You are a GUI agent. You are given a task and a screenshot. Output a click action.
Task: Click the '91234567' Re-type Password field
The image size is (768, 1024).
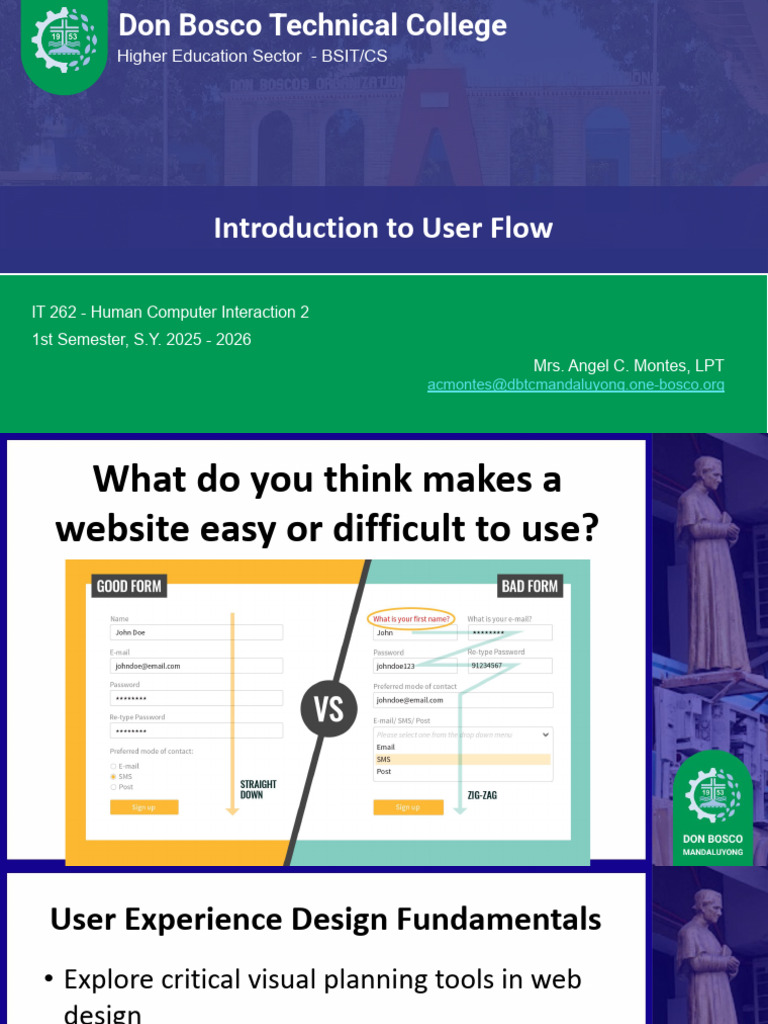coord(510,665)
